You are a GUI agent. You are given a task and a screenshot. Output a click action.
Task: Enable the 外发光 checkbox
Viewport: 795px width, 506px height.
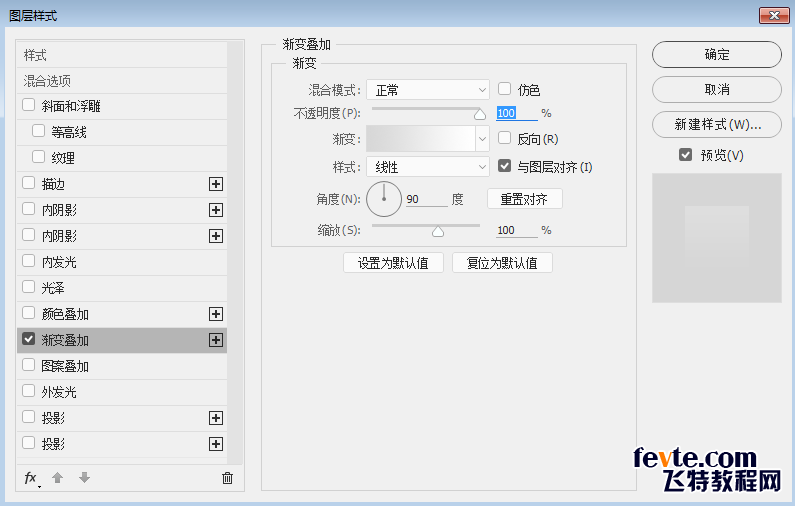click(28, 391)
